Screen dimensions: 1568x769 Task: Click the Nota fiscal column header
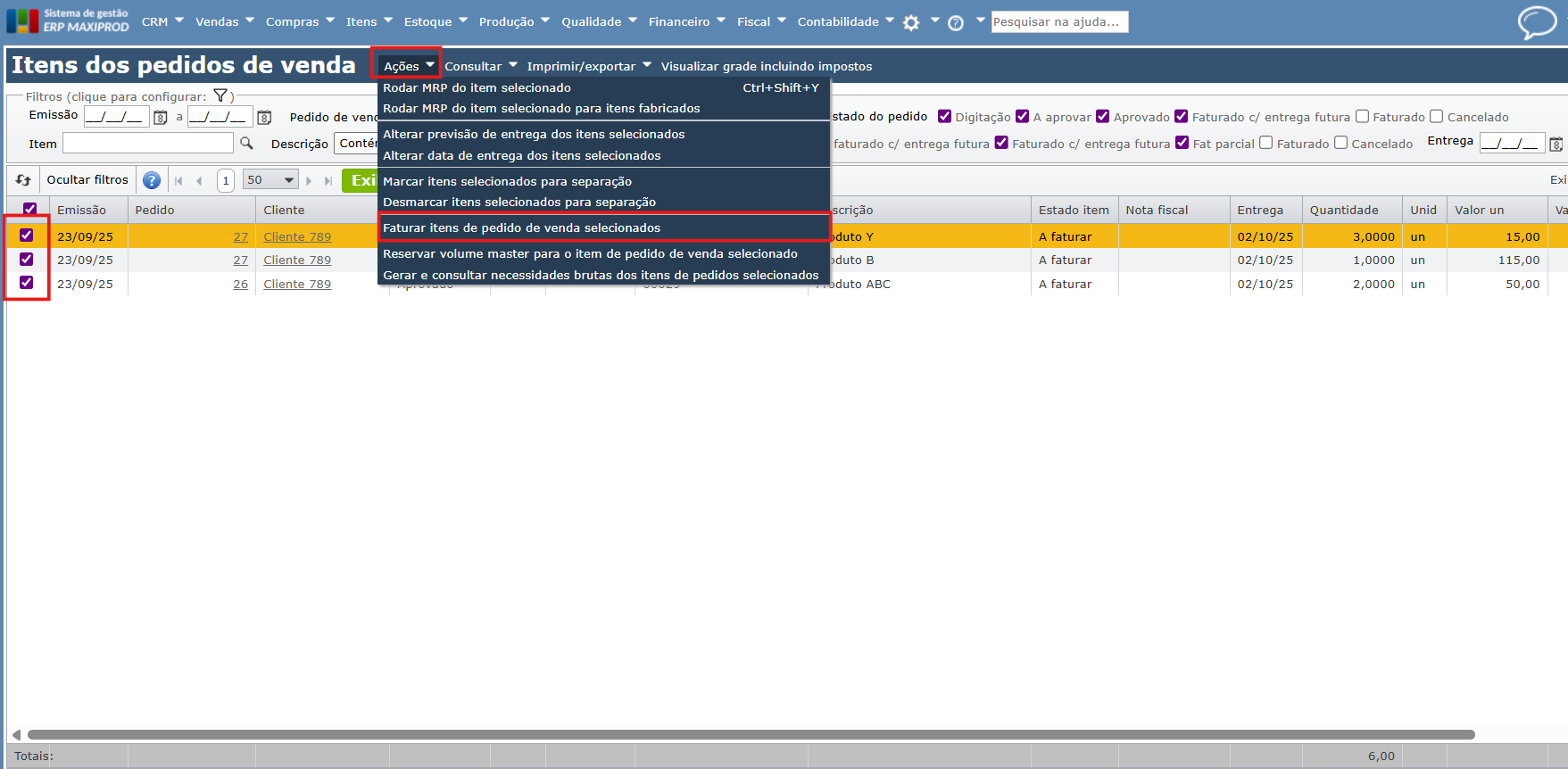click(x=1173, y=210)
